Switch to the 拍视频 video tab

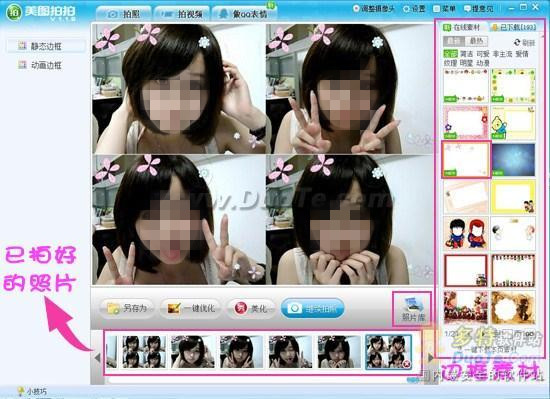pos(182,14)
